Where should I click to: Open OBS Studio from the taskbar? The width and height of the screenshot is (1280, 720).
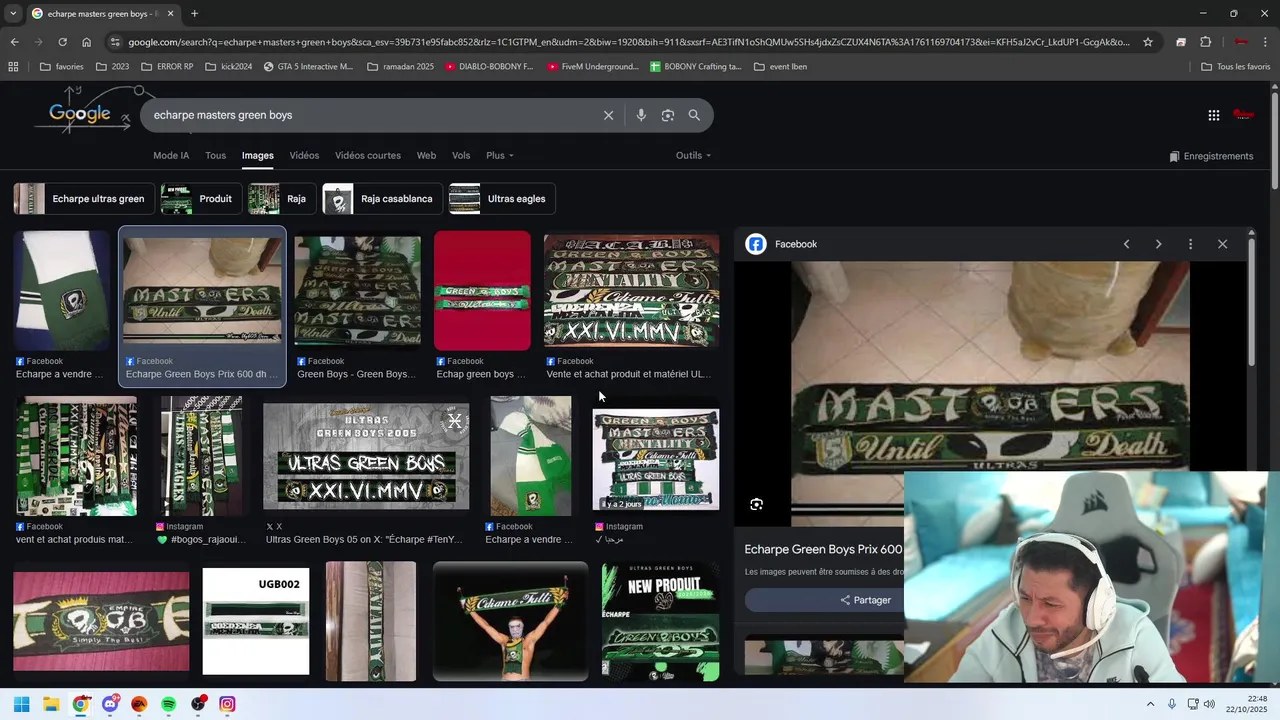tap(198, 704)
